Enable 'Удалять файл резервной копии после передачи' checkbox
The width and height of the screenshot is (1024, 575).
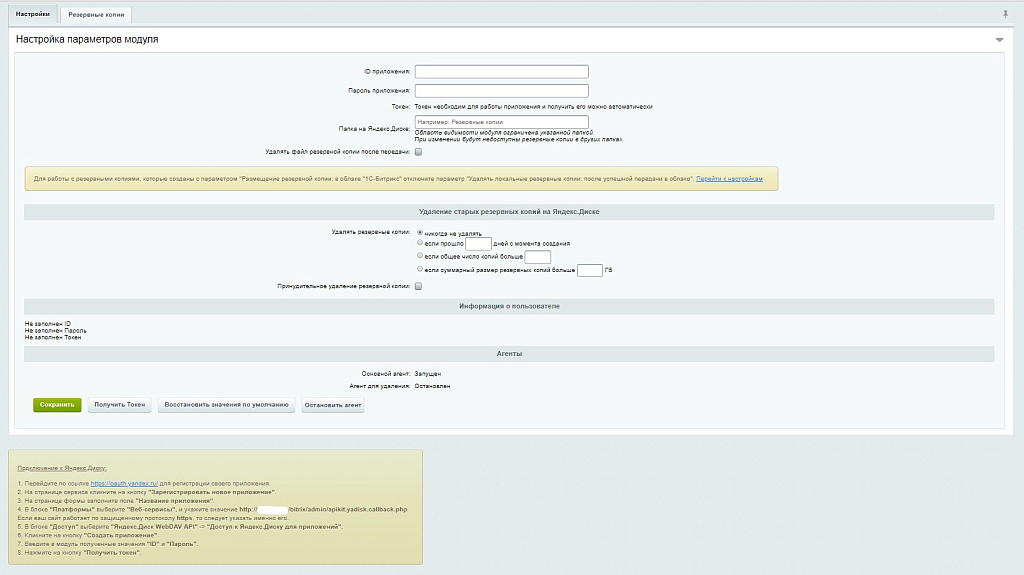[x=419, y=152]
